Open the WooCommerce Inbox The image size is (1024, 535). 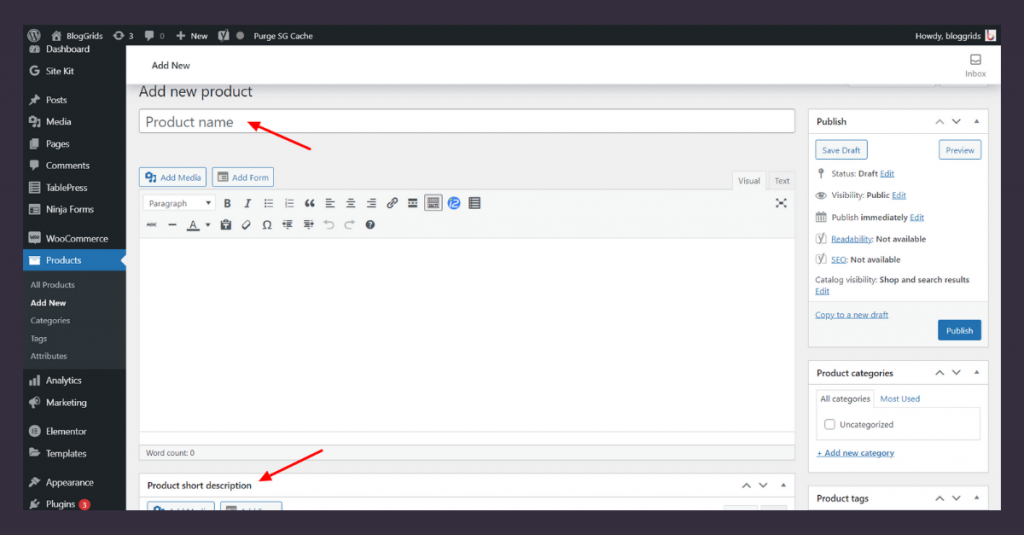(x=976, y=65)
